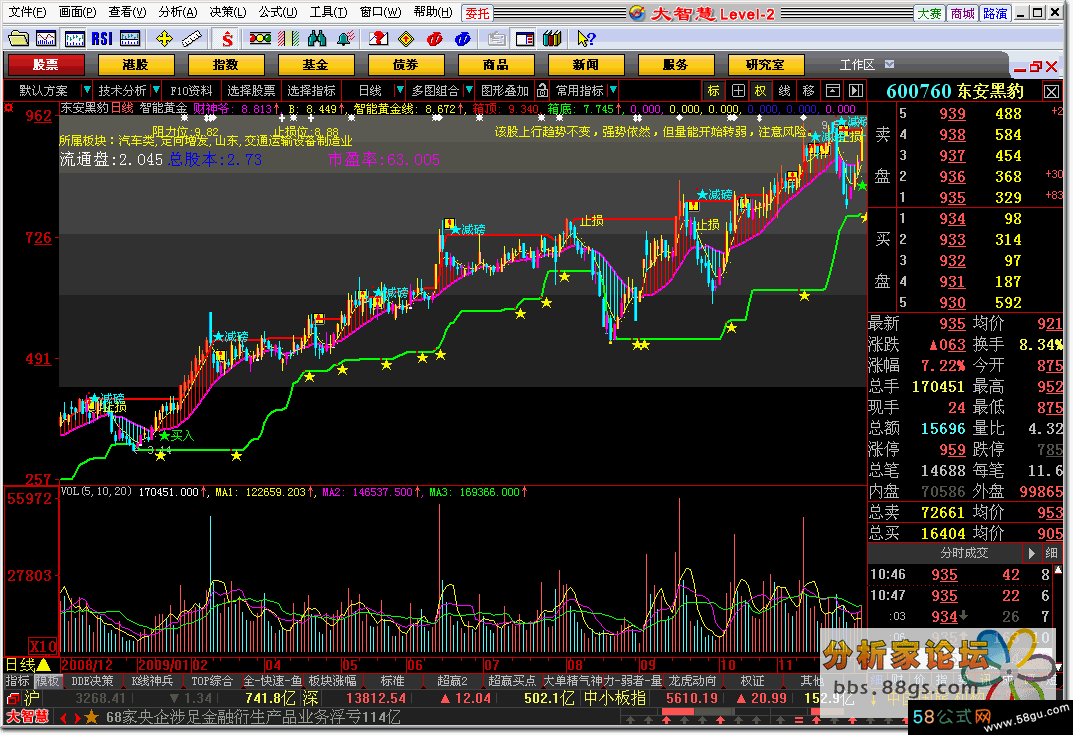Click 选择股票 button
Image resolution: width=1073 pixels, height=735 pixels.
251,90
